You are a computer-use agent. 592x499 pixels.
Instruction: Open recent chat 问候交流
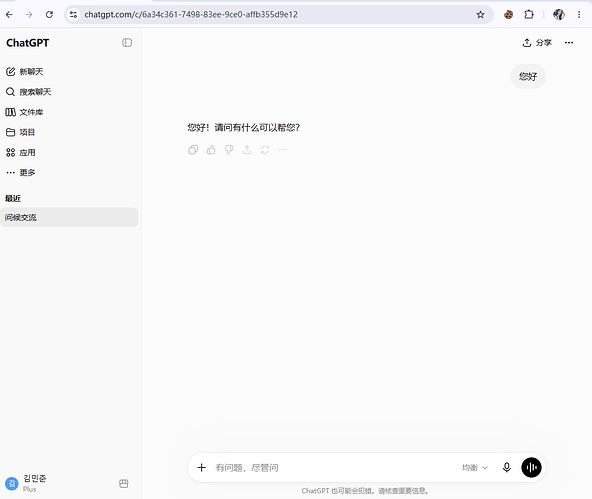[69, 217]
